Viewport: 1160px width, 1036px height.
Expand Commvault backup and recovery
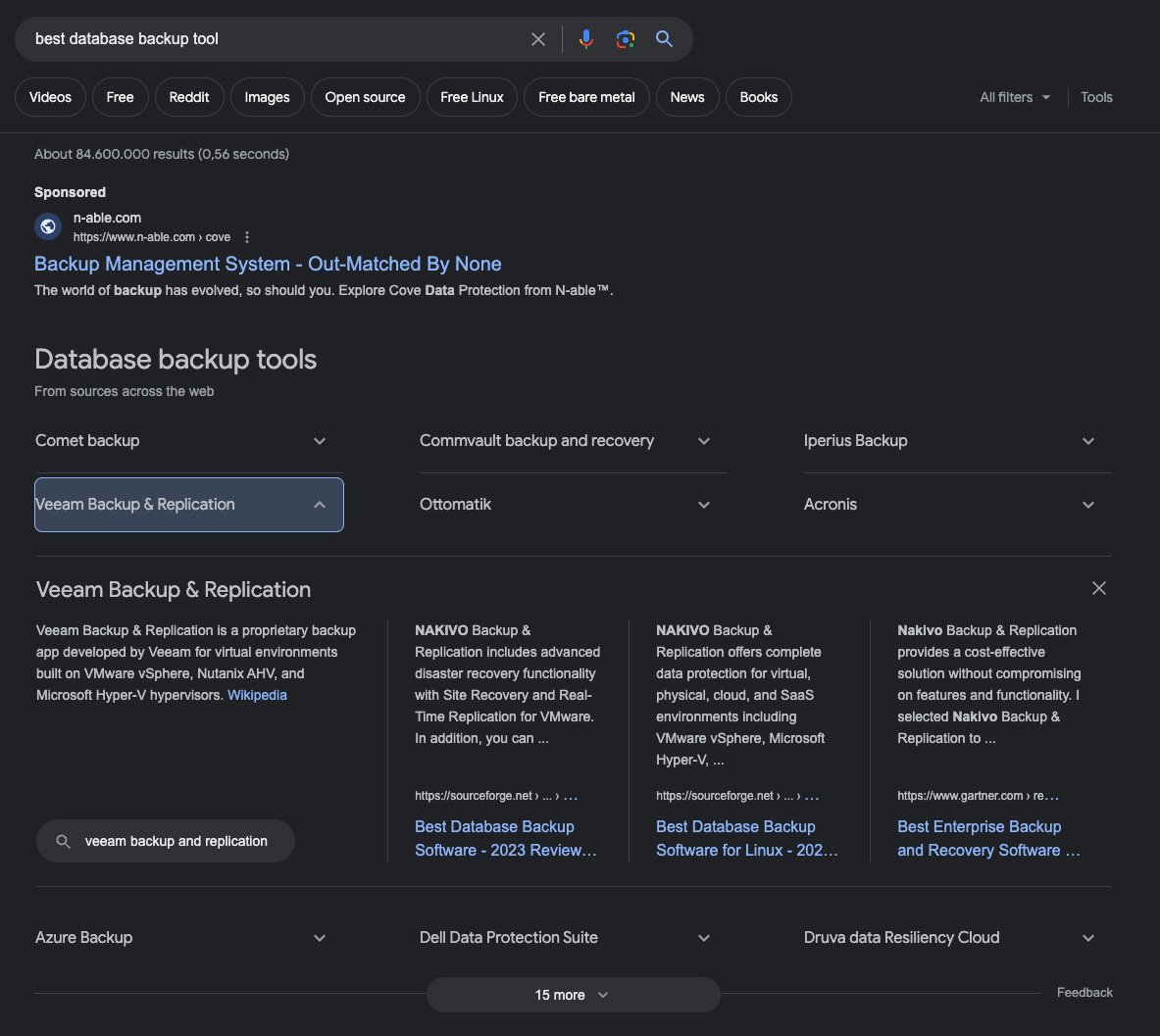coord(574,441)
